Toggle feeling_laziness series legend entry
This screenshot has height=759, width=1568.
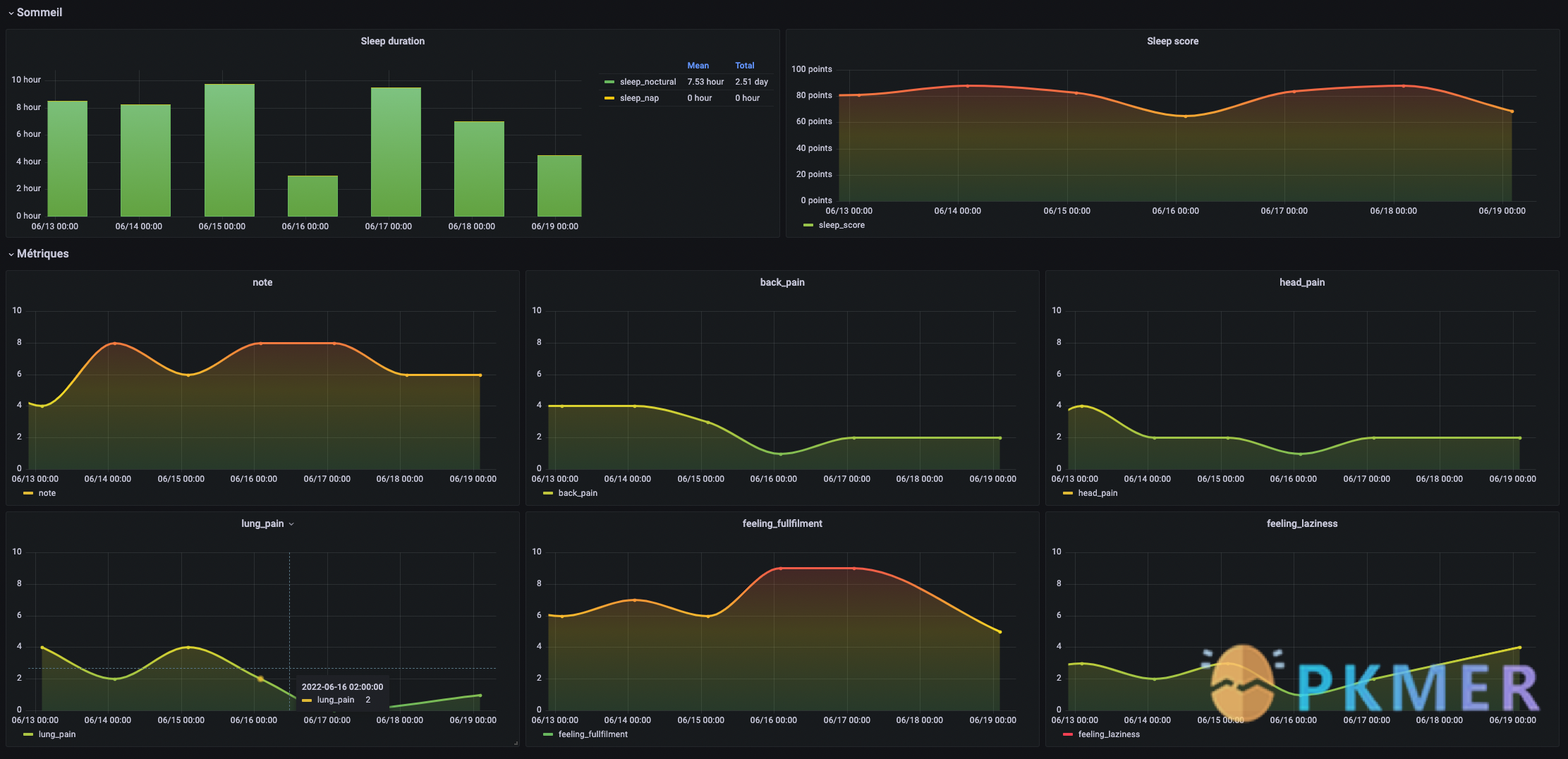1109,734
